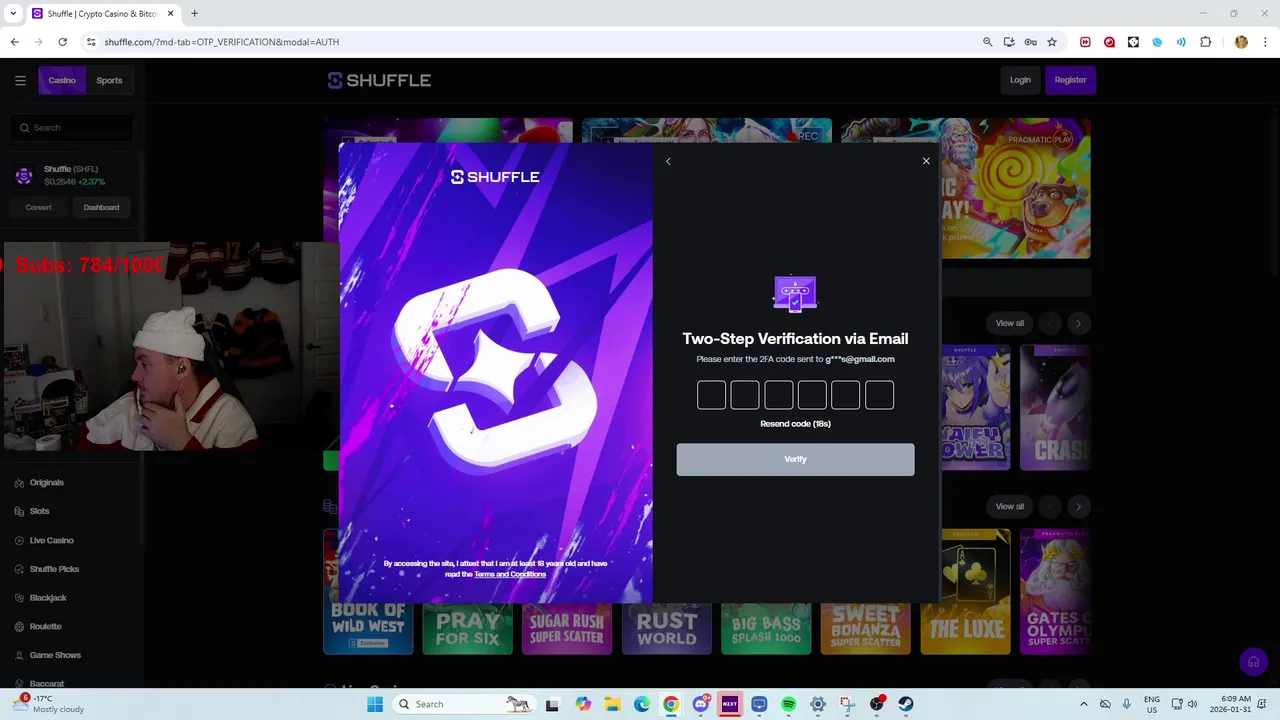Close the Shuffle browser tab

tap(171, 14)
